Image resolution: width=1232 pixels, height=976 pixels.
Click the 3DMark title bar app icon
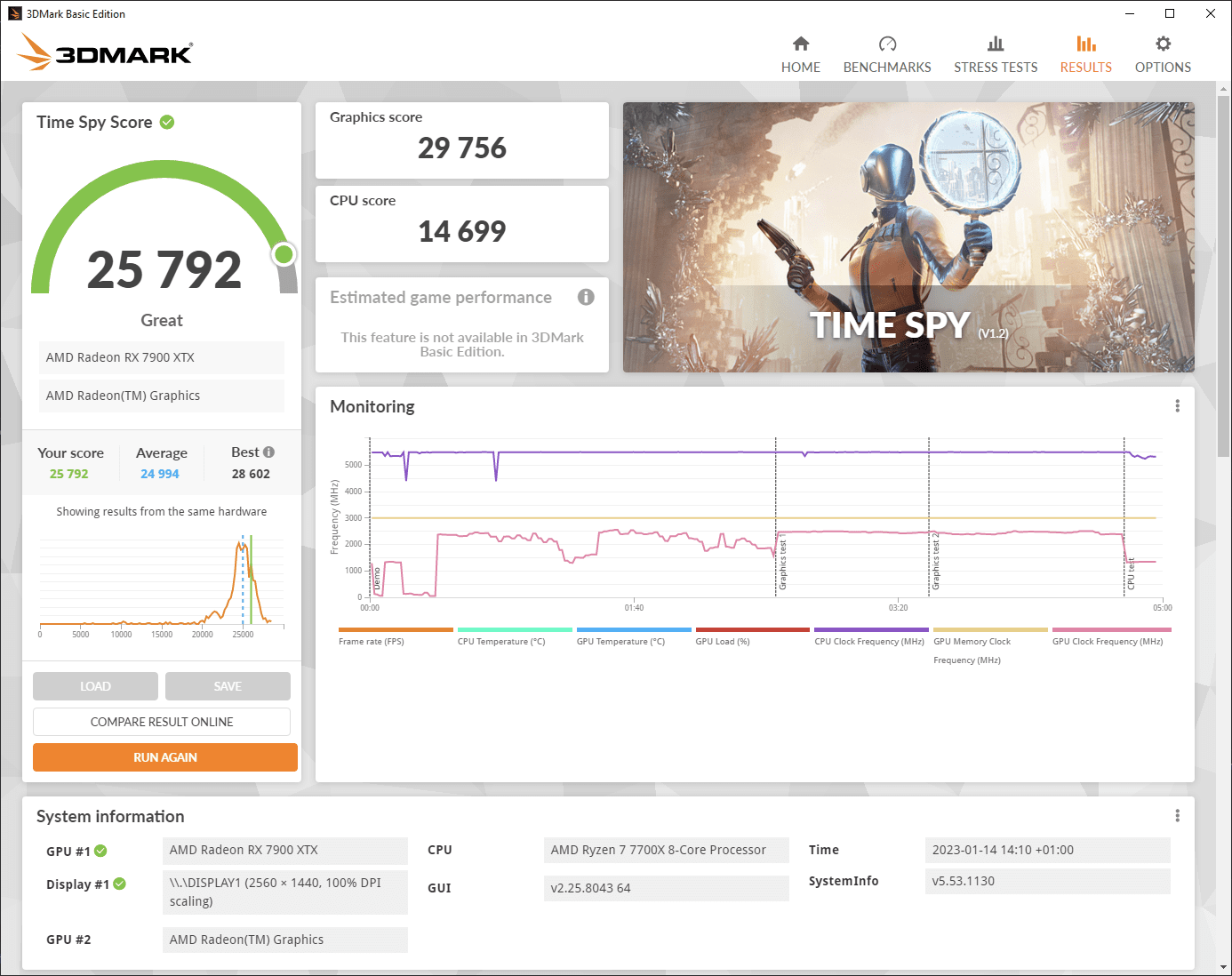(14, 13)
